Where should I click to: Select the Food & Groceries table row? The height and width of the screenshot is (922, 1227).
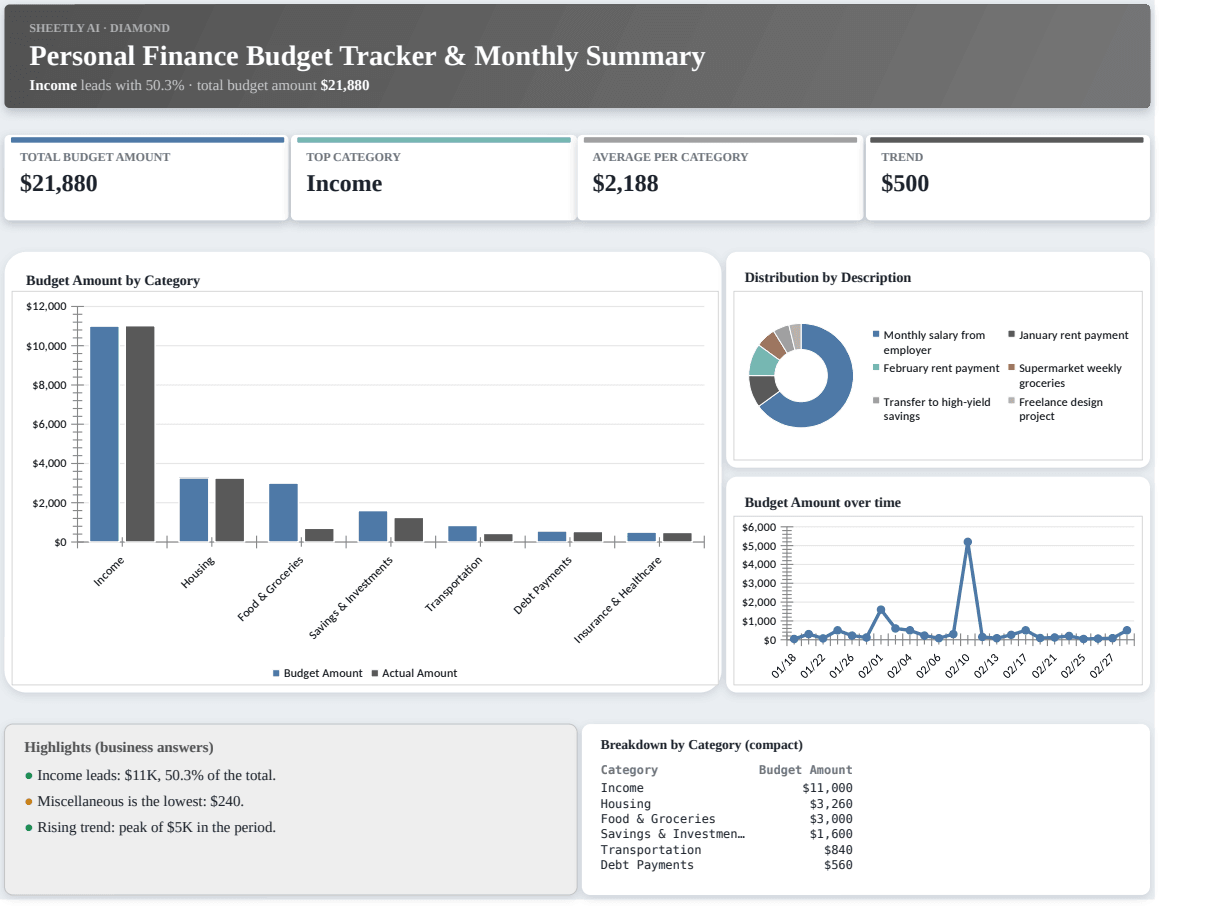(x=727, y=819)
